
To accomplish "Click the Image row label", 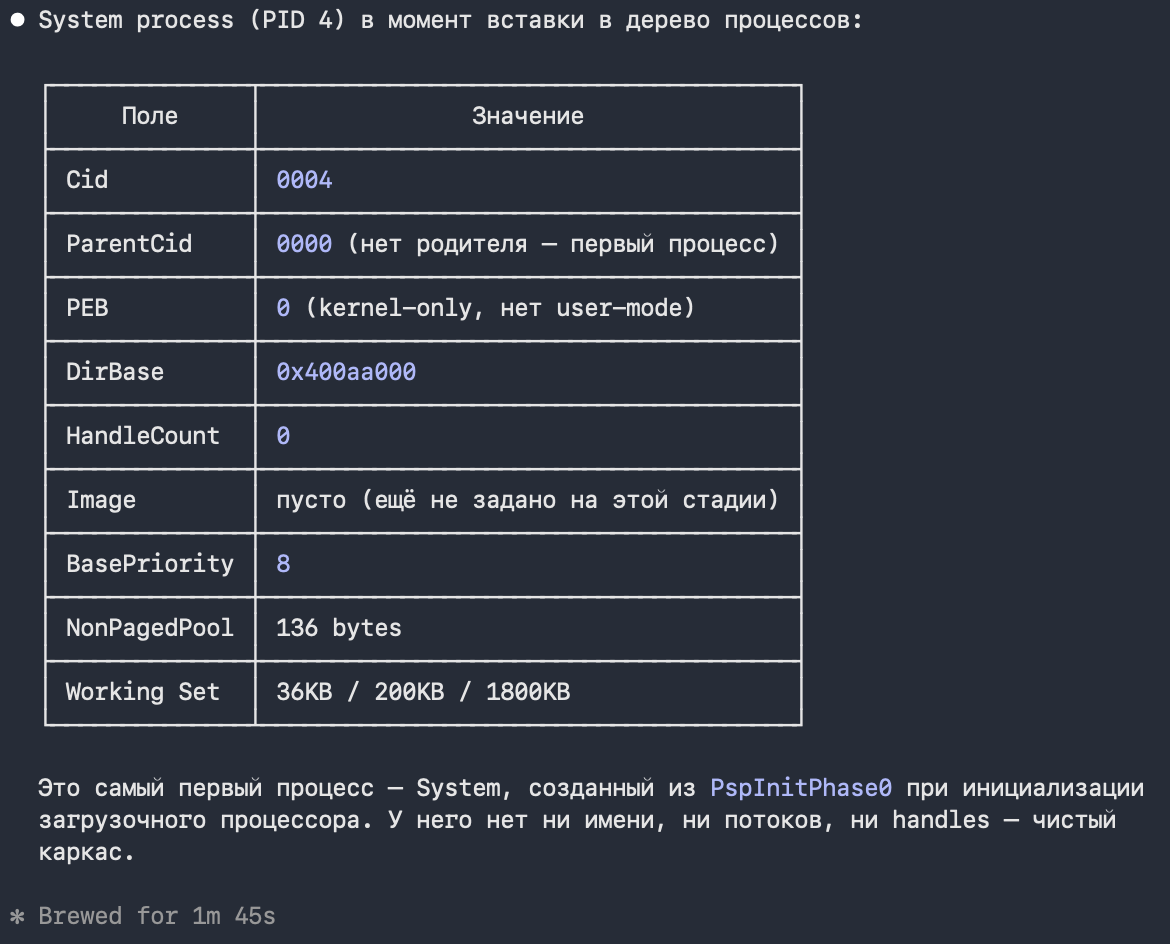I will pos(101,500).
